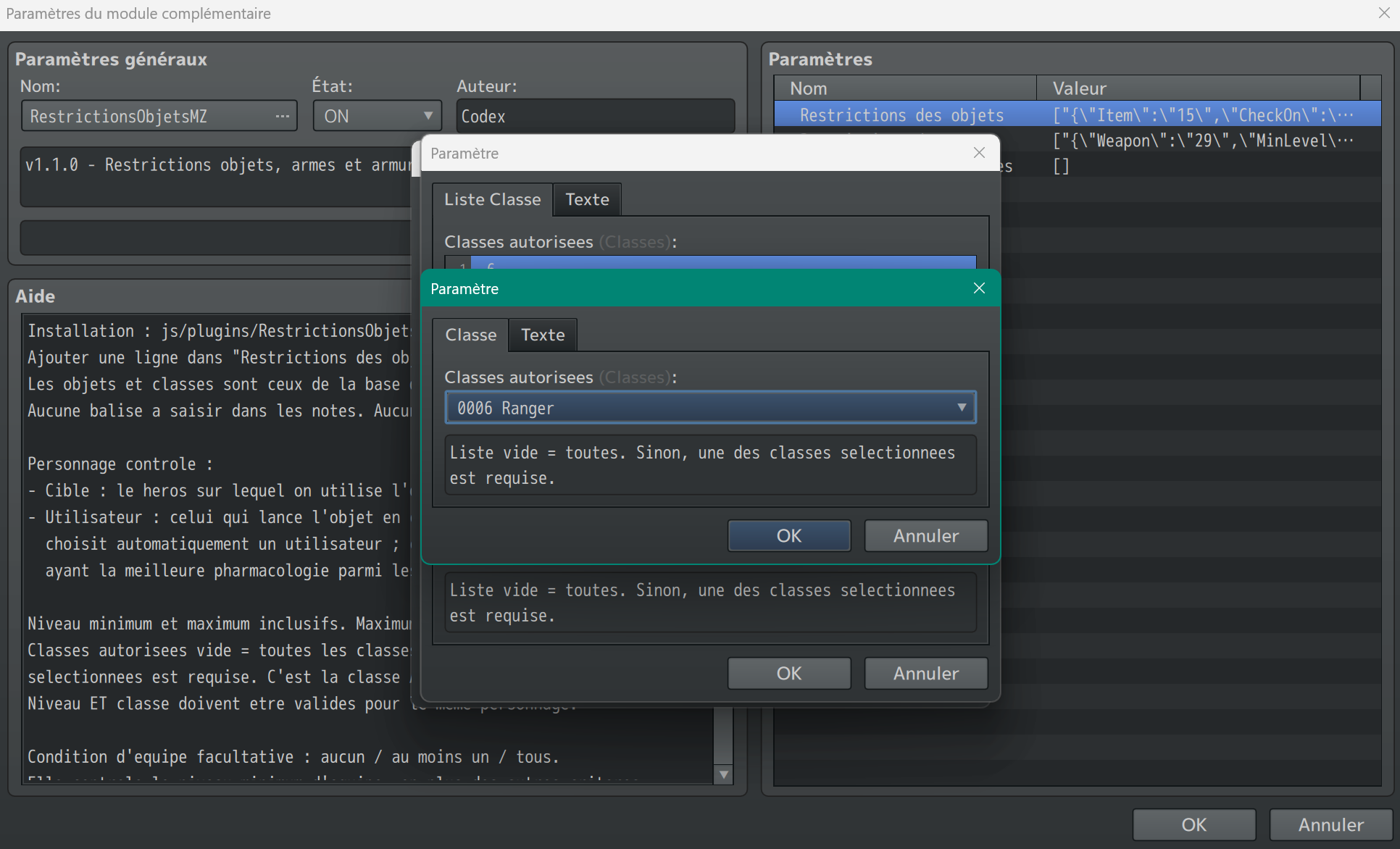Close the back Paramètre dialog
The image size is (1400, 849).
[979, 153]
